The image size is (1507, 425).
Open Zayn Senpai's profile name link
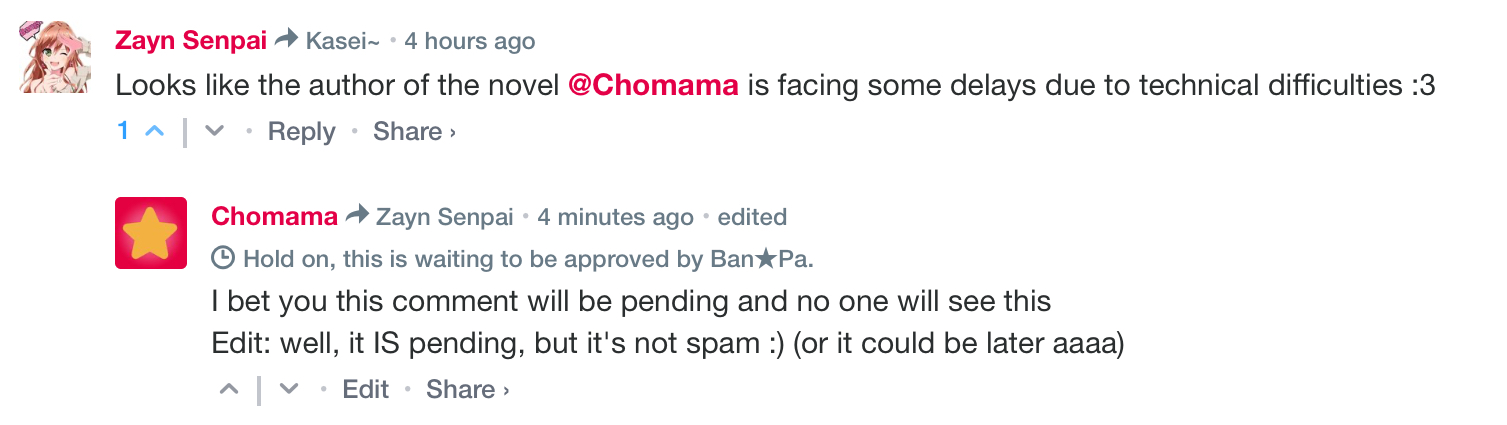[191, 41]
